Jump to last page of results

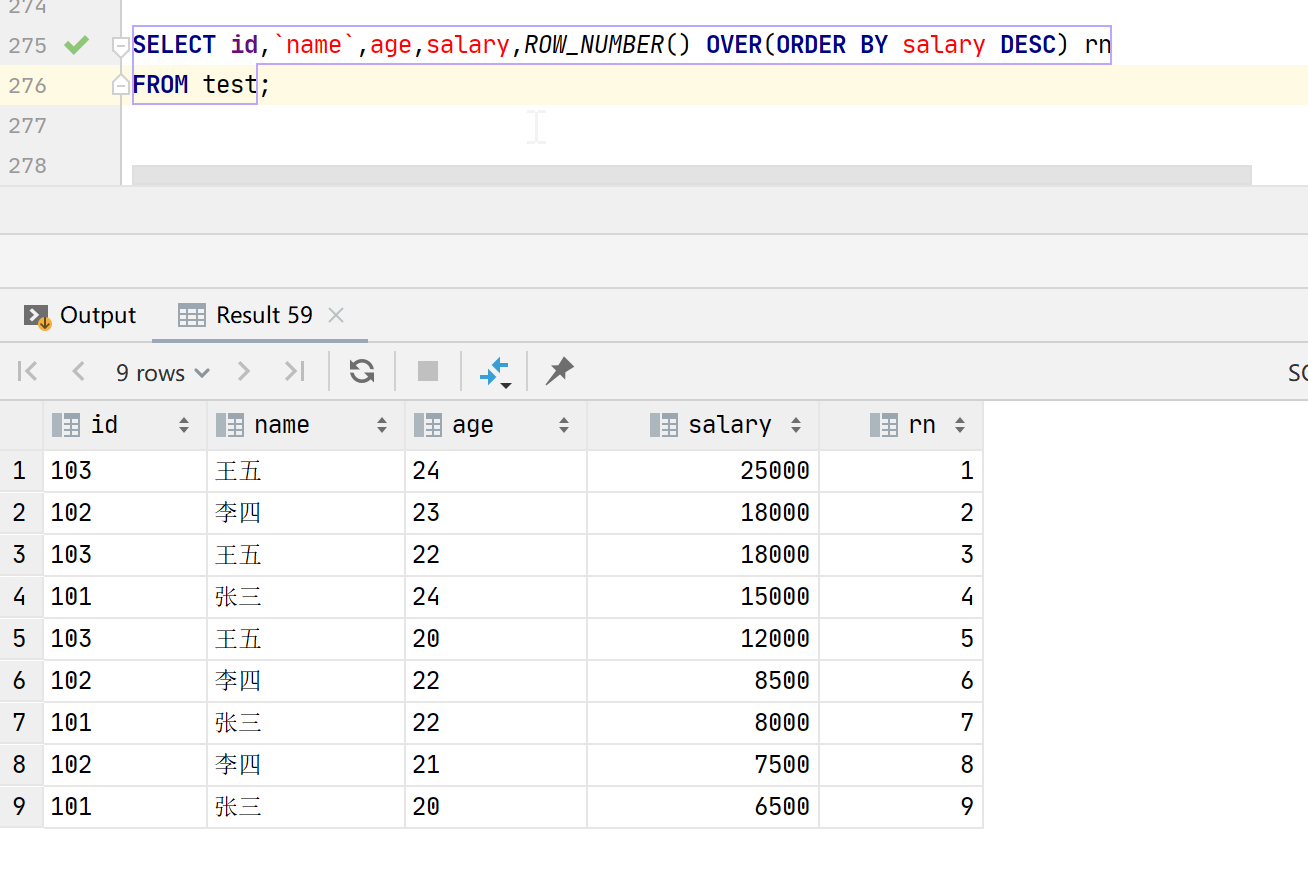coord(294,372)
